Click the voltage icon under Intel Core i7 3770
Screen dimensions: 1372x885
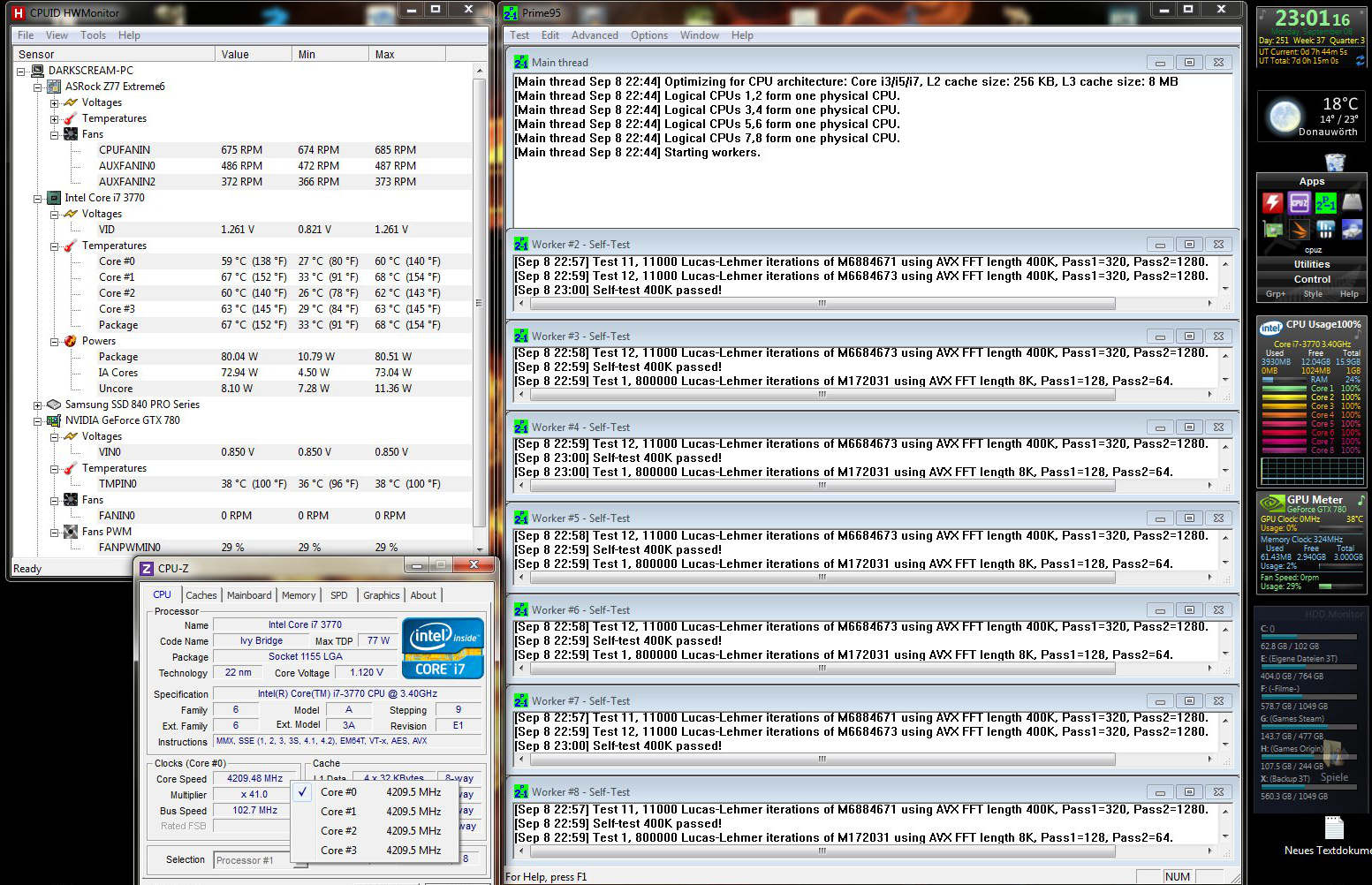coord(71,214)
